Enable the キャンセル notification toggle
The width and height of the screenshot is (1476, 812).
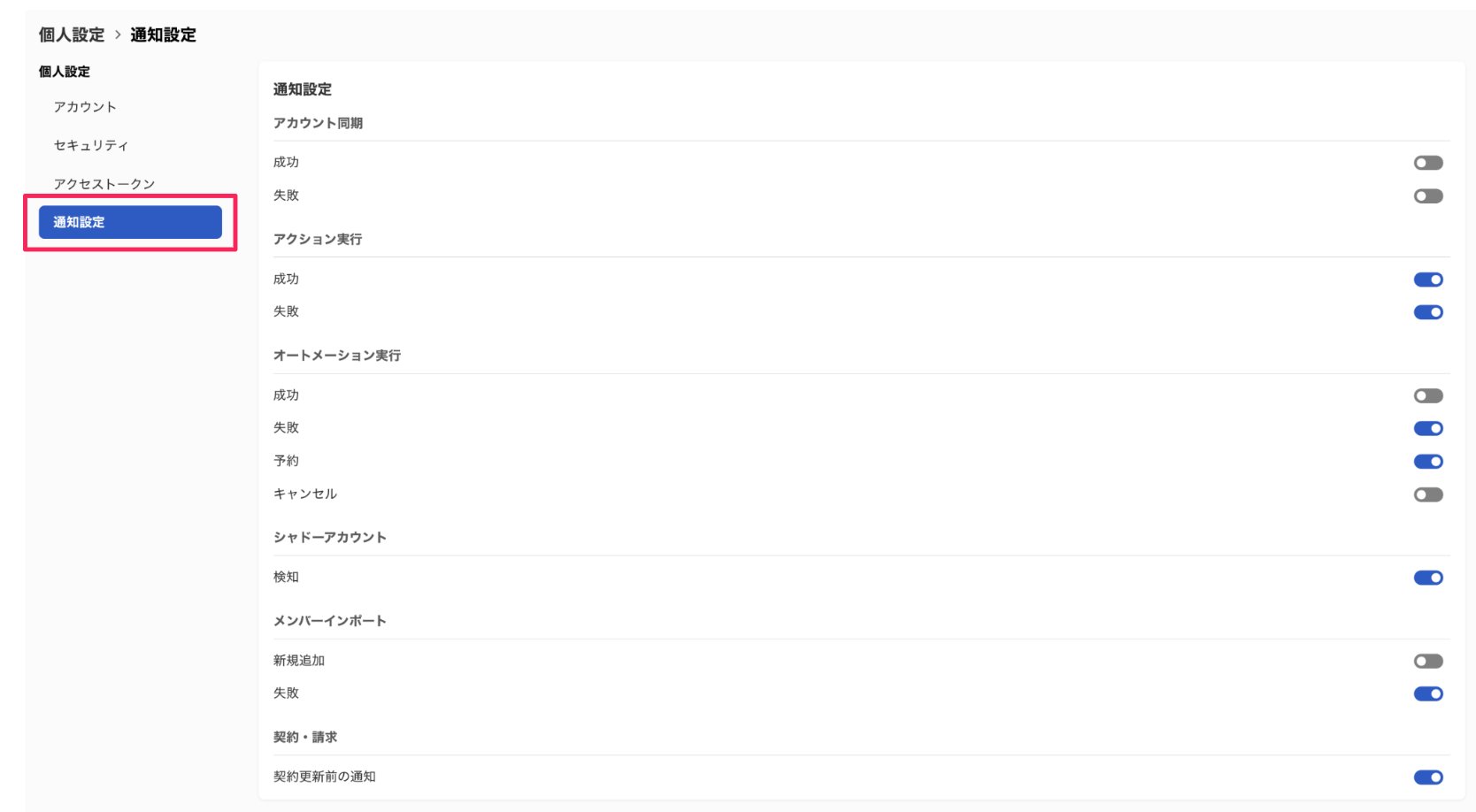[x=1428, y=494]
